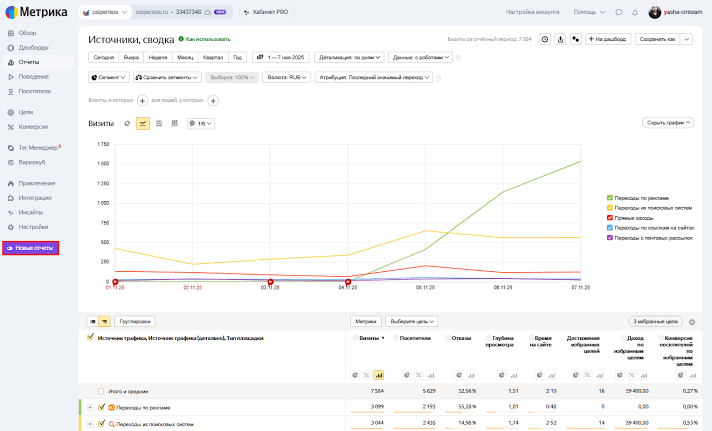Switch chart to stacked areas icon
Viewport: 712px width, 431px height.
pos(159,123)
